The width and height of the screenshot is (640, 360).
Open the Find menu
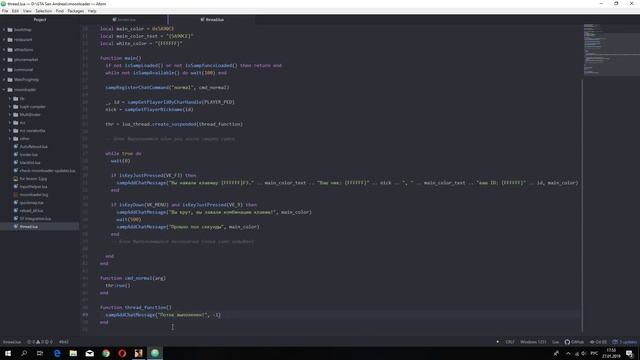(x=60, y=11)
